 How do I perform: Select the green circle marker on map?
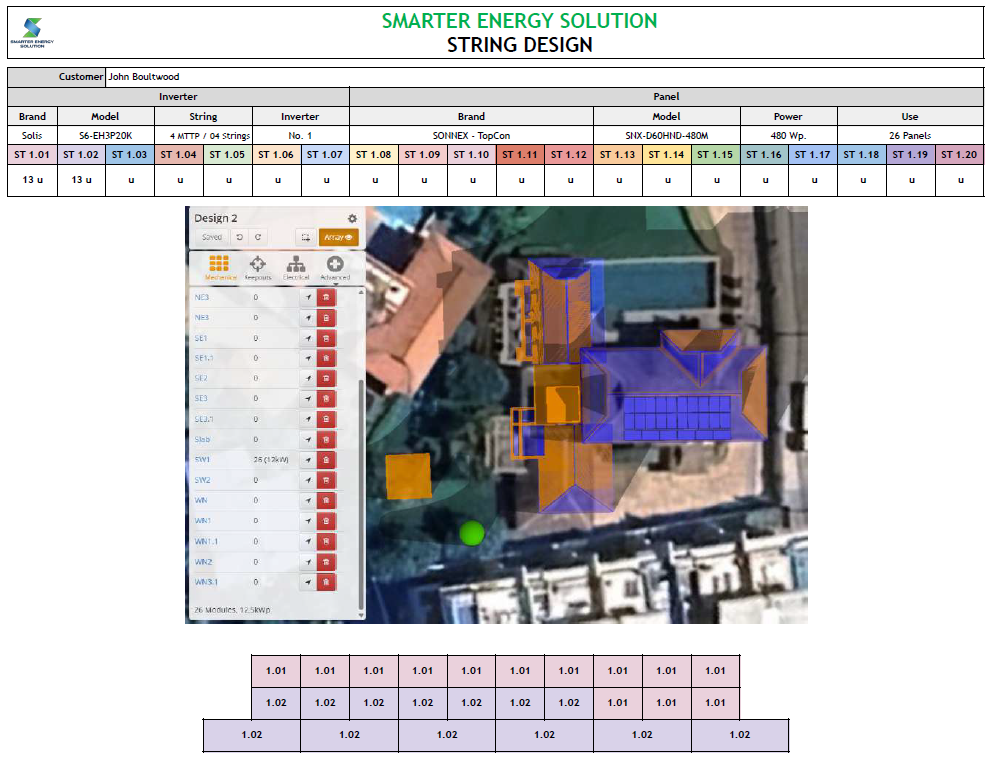[x=471, y=533]
